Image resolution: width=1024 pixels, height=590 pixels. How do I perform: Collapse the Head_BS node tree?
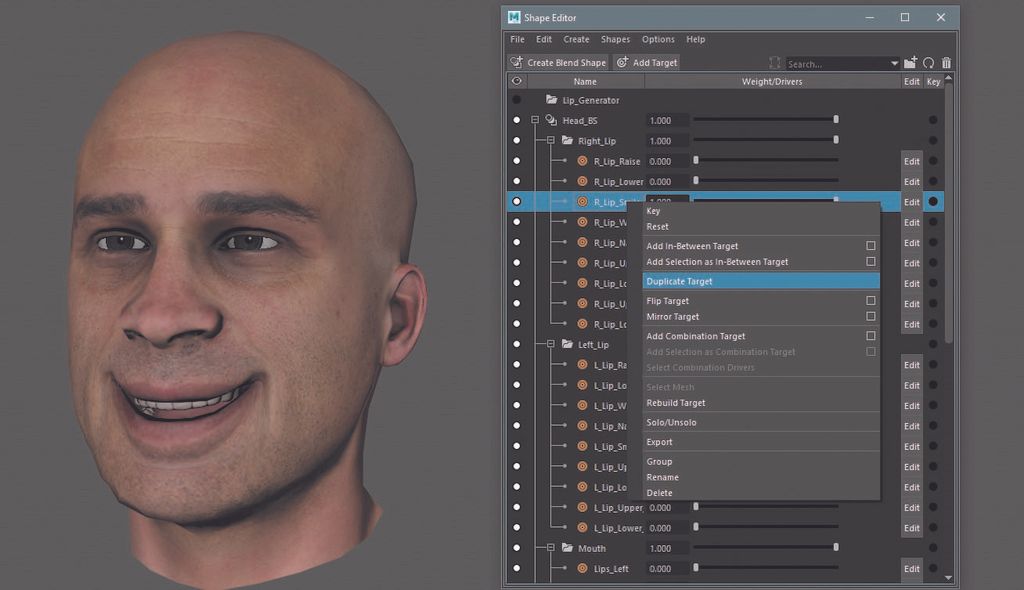534,120
